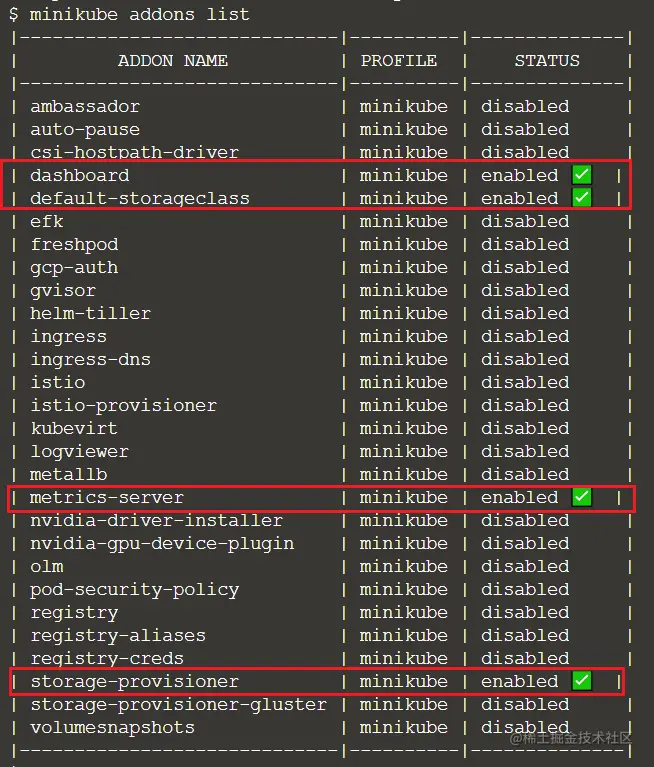Click the green checkmark beside default-storageclass

582,198
